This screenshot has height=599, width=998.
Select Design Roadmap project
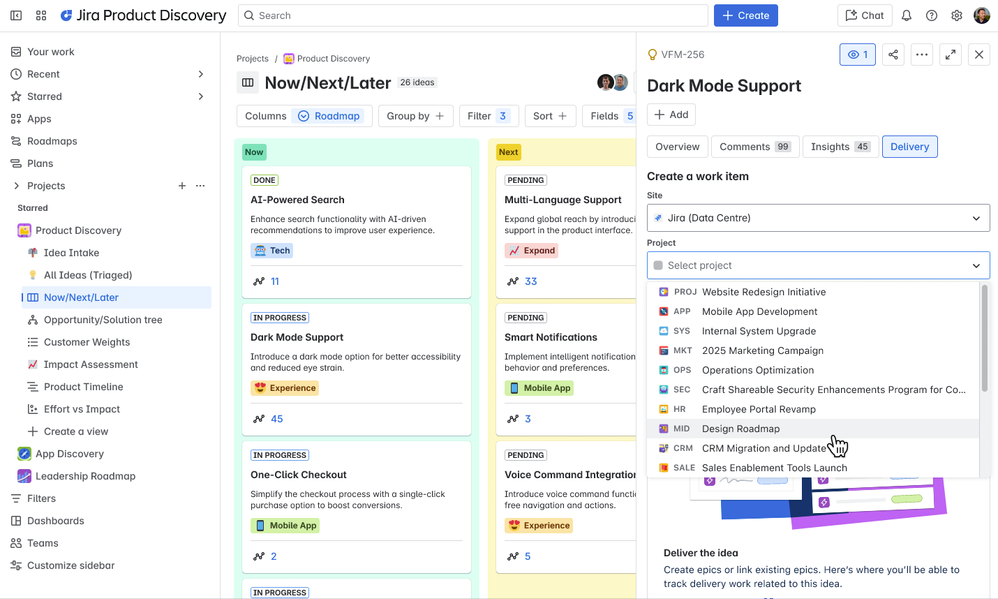tap(813, 429)
